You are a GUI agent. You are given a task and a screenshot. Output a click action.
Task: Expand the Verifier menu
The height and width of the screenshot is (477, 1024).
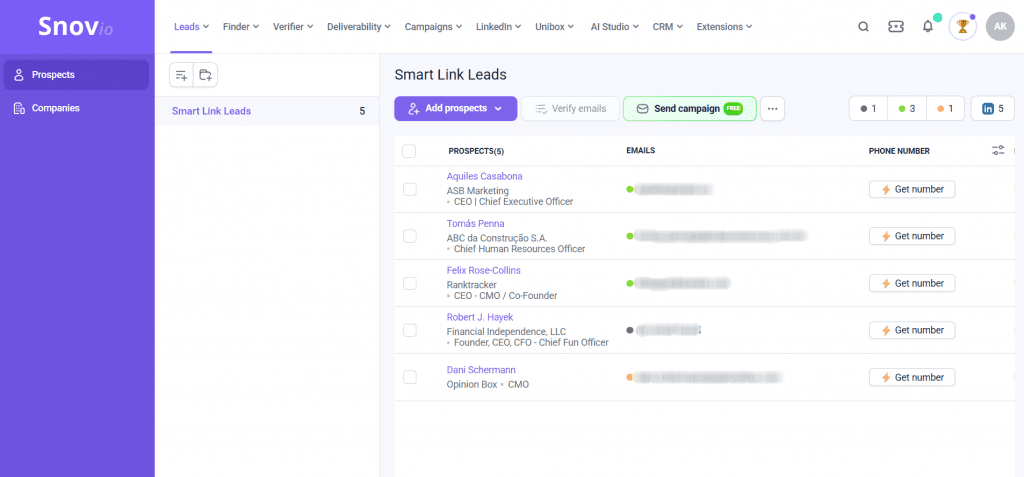tap(293, 27)
